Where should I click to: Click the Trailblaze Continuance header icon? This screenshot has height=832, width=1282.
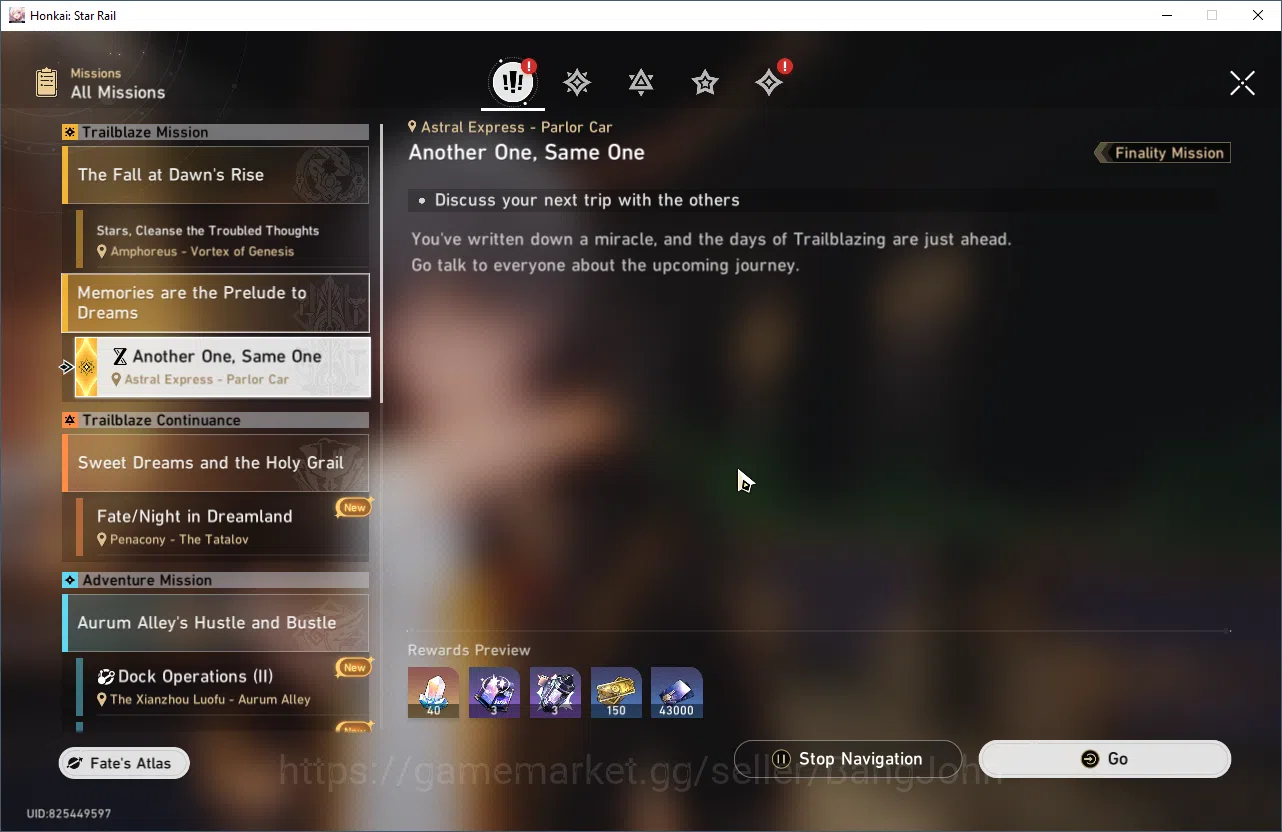coord(70,420)
